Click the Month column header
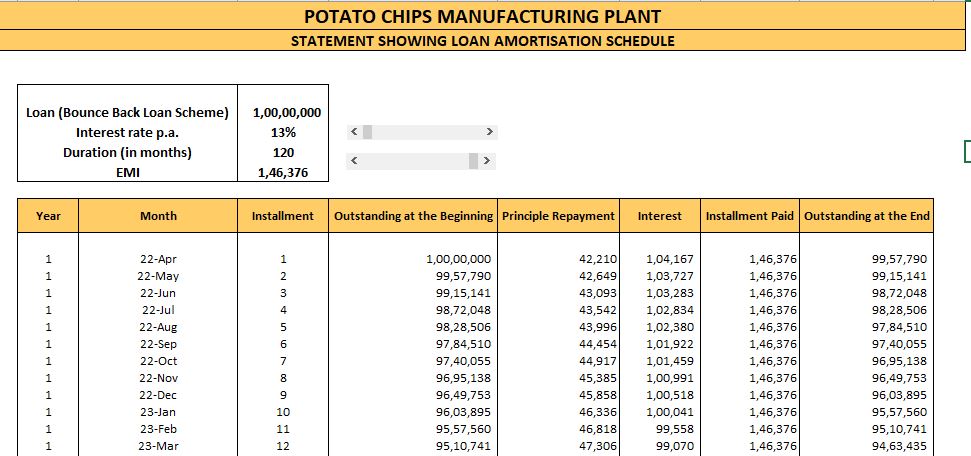Viewport: 971px width, 456px height. 158,216
